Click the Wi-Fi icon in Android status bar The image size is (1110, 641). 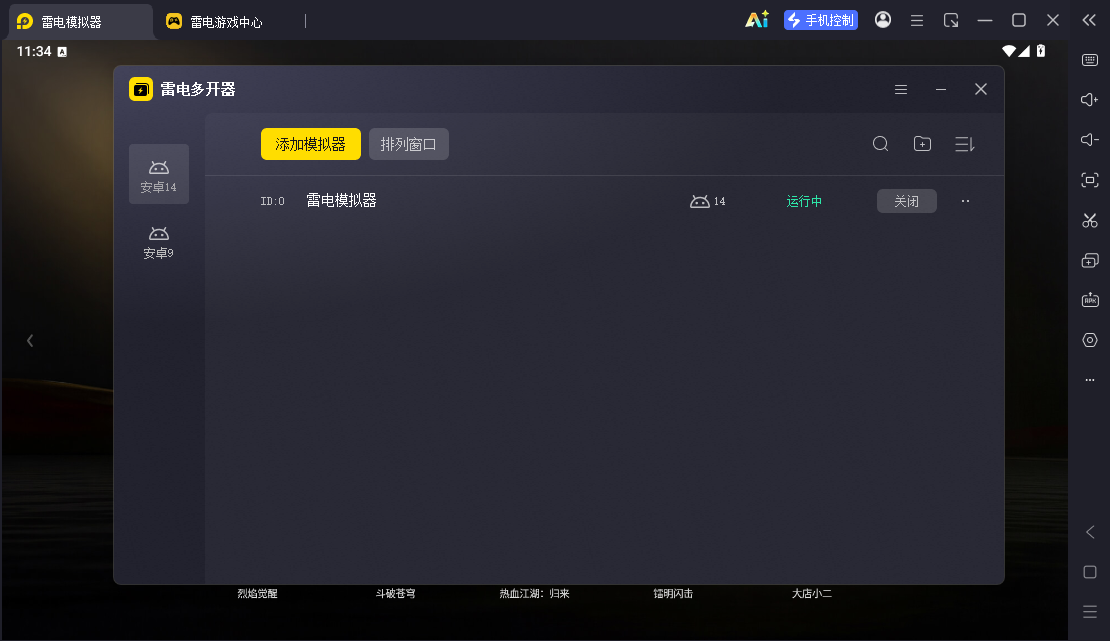click(1009, 51)
